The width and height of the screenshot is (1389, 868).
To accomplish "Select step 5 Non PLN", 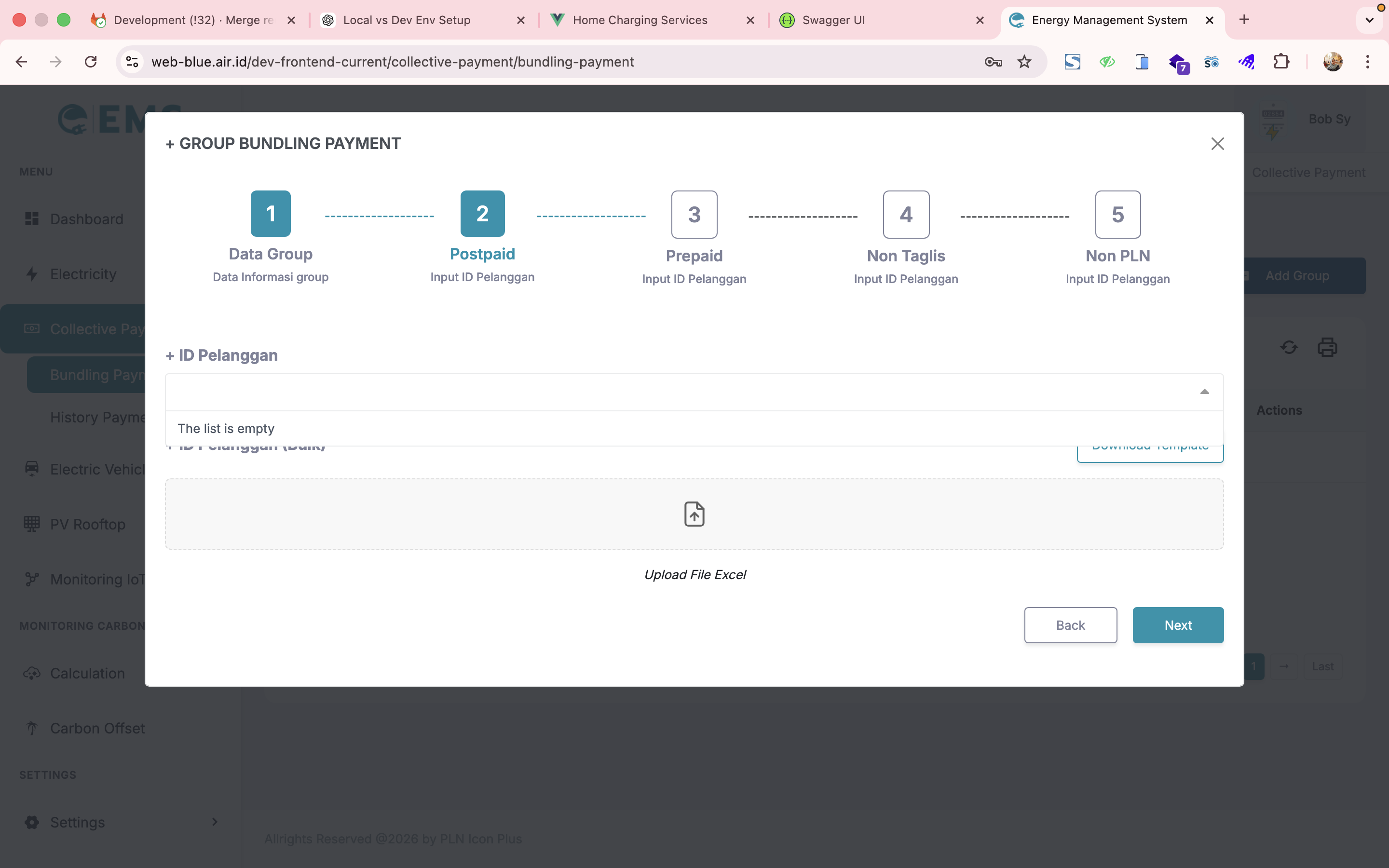I will [x=1117, y=215].
